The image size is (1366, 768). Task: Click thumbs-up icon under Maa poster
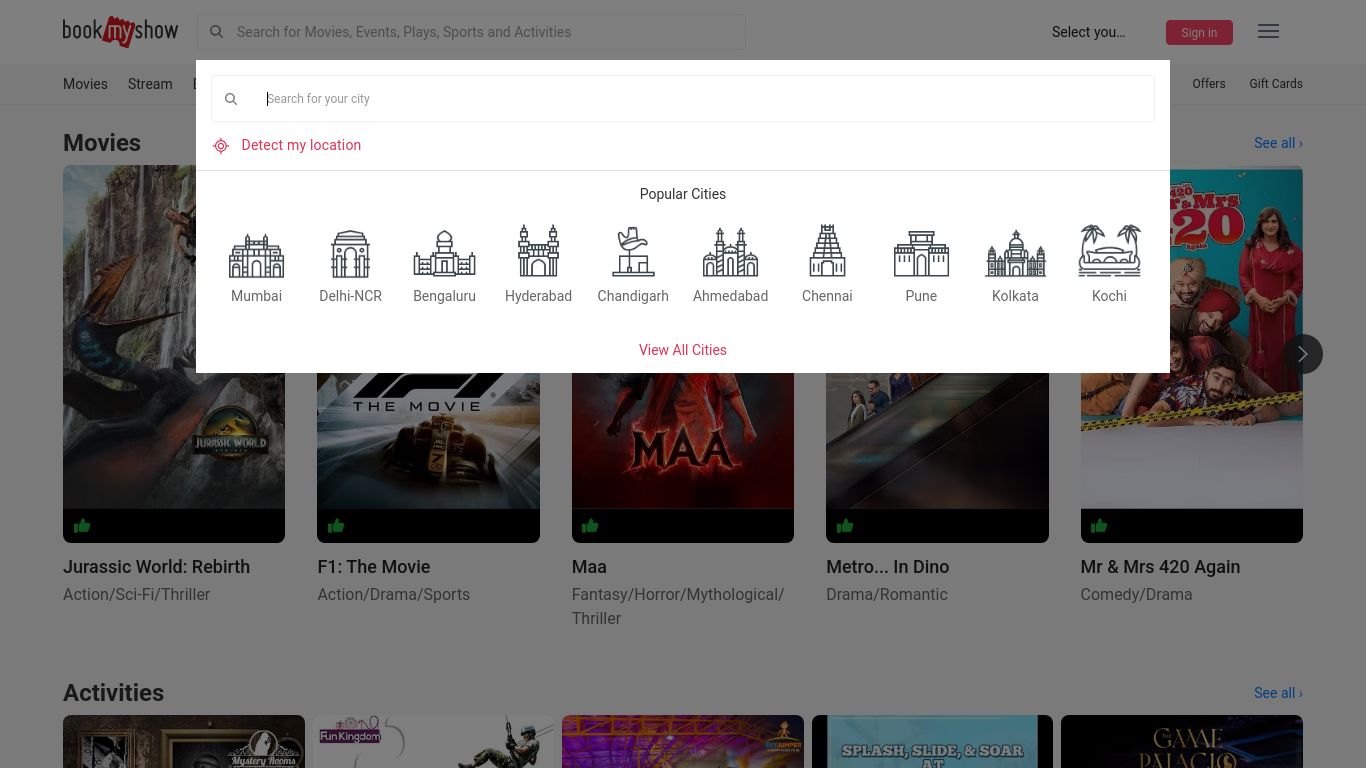(590, 526)
